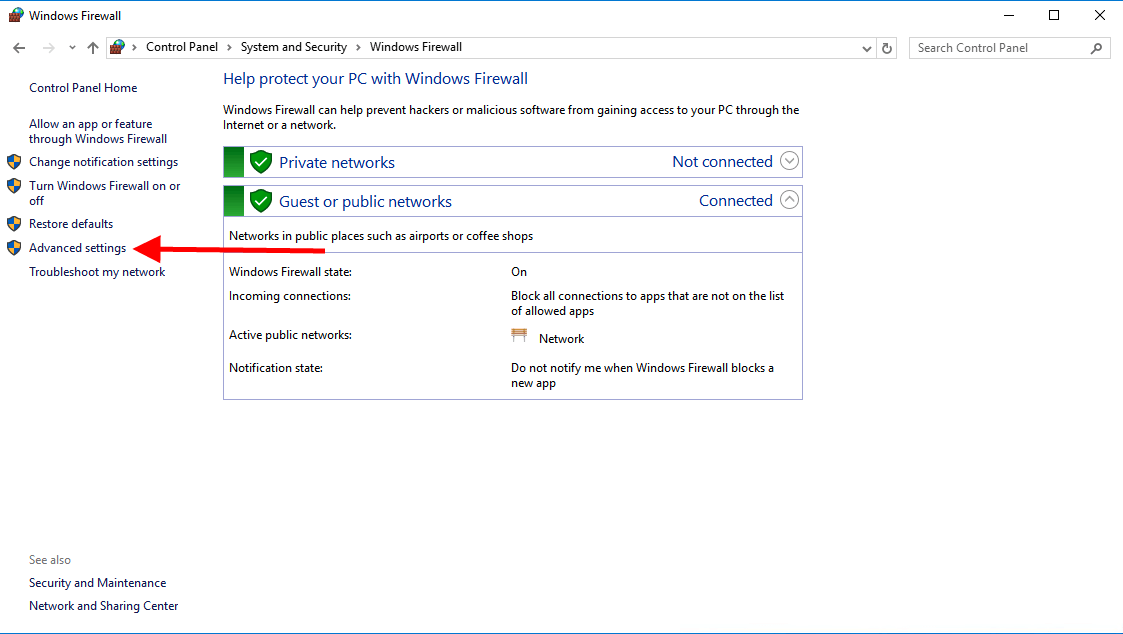Select Control Panel in the breadcrumb path
This screenshot has height=634, width=1123.
[181, 47]
